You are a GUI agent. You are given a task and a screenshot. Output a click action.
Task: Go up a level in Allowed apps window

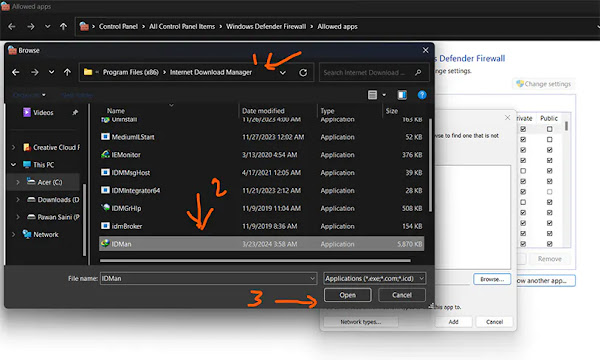pos(63,26)
